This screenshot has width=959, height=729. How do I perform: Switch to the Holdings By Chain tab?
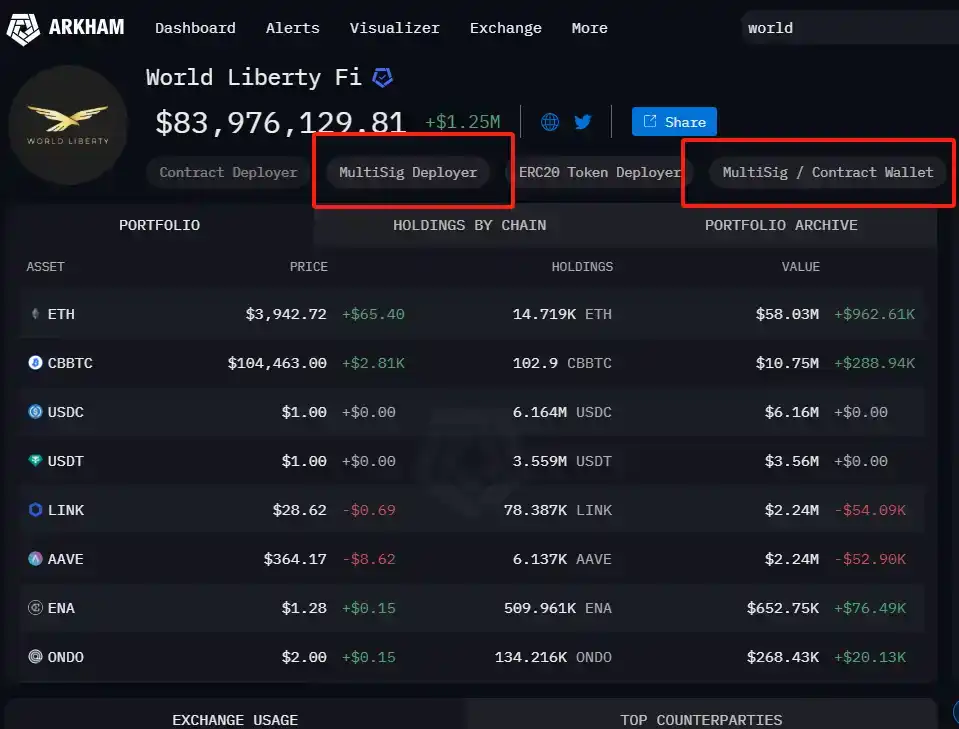[469, 225]
